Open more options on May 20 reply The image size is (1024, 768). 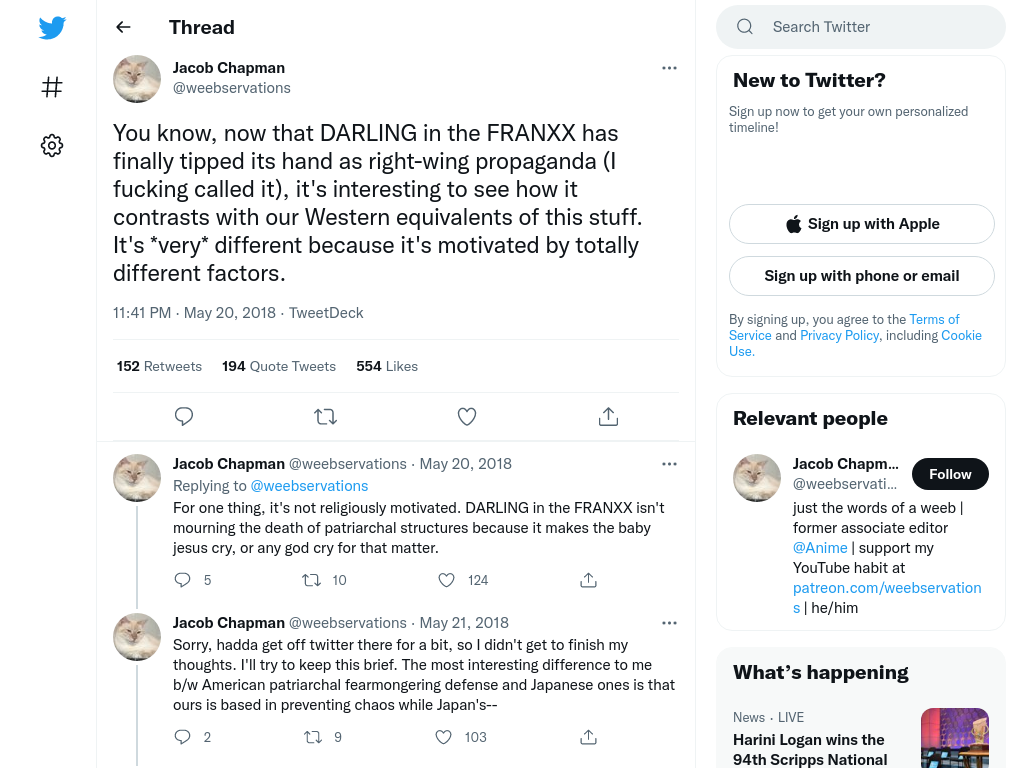669,464
